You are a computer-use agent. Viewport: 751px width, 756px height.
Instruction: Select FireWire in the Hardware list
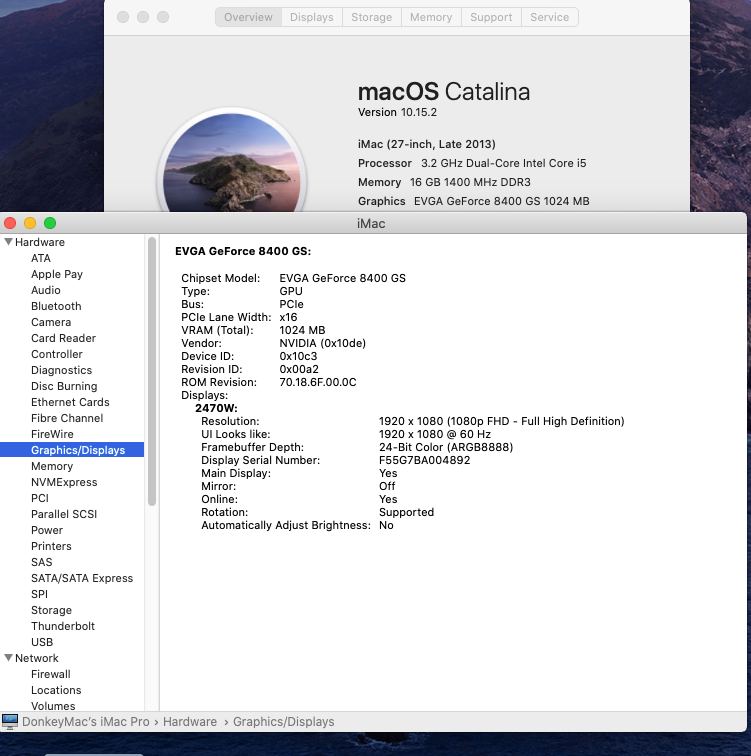53,434
